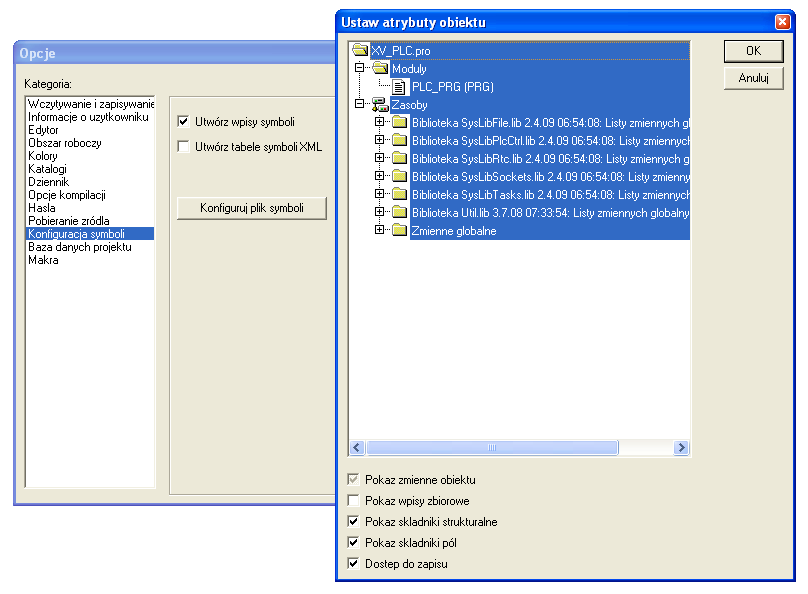The image size is (808, 594).
Task: Click the scroll right arrow in tree
Action: [x=681, y=447]
